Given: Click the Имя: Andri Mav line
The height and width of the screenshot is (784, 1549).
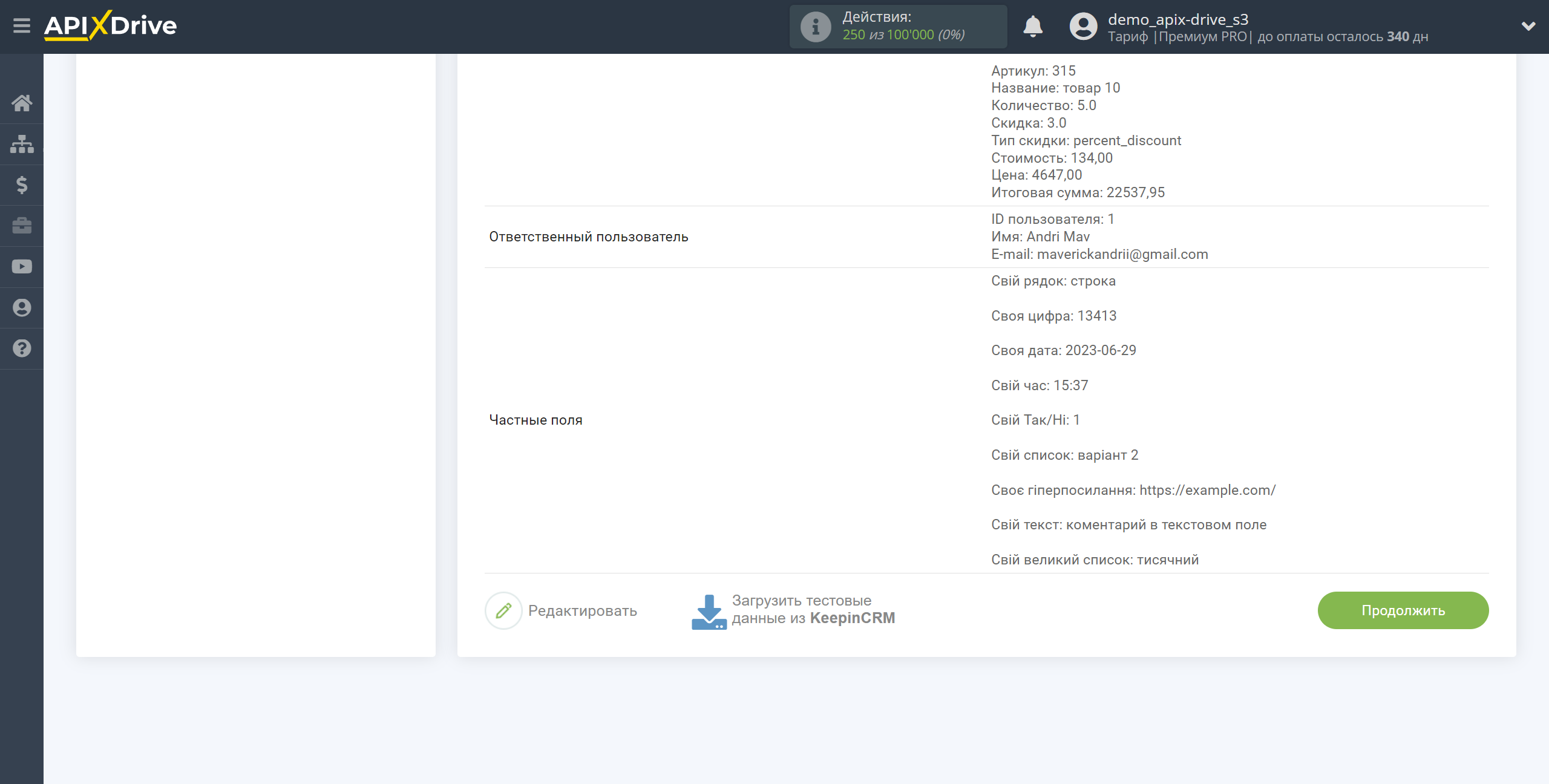Looking at the screenshot, I should coord(1040,237).
